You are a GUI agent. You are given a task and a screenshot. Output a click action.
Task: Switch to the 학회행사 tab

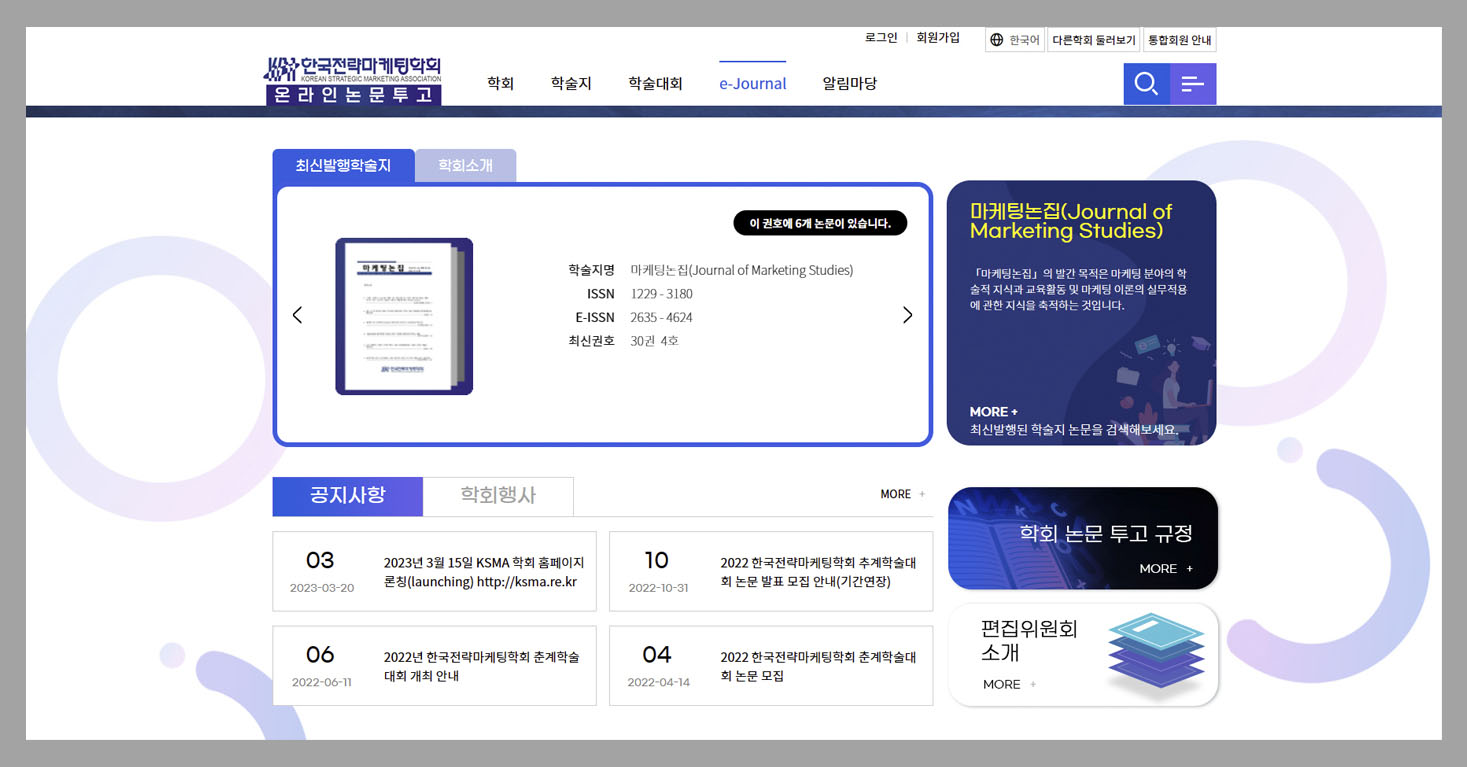(498, 496)
